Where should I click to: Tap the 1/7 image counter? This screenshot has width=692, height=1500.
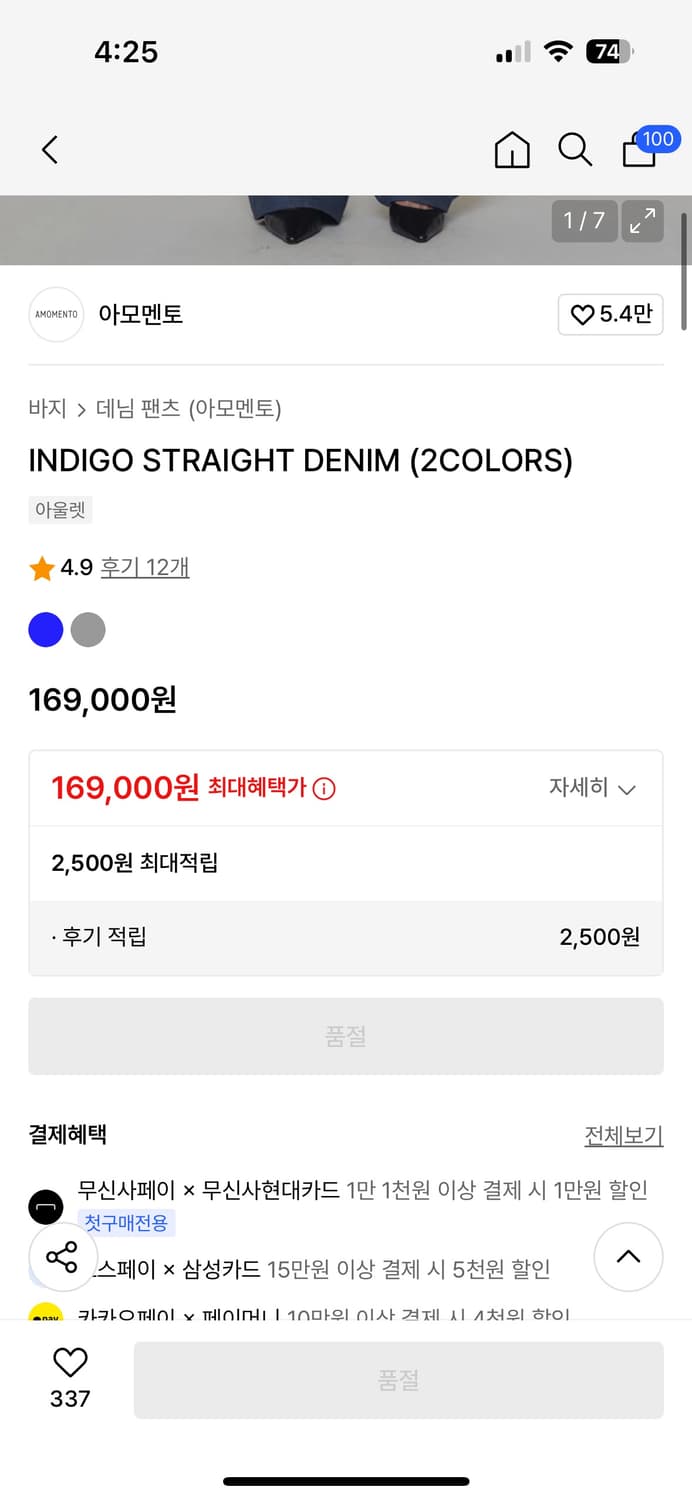584,222
